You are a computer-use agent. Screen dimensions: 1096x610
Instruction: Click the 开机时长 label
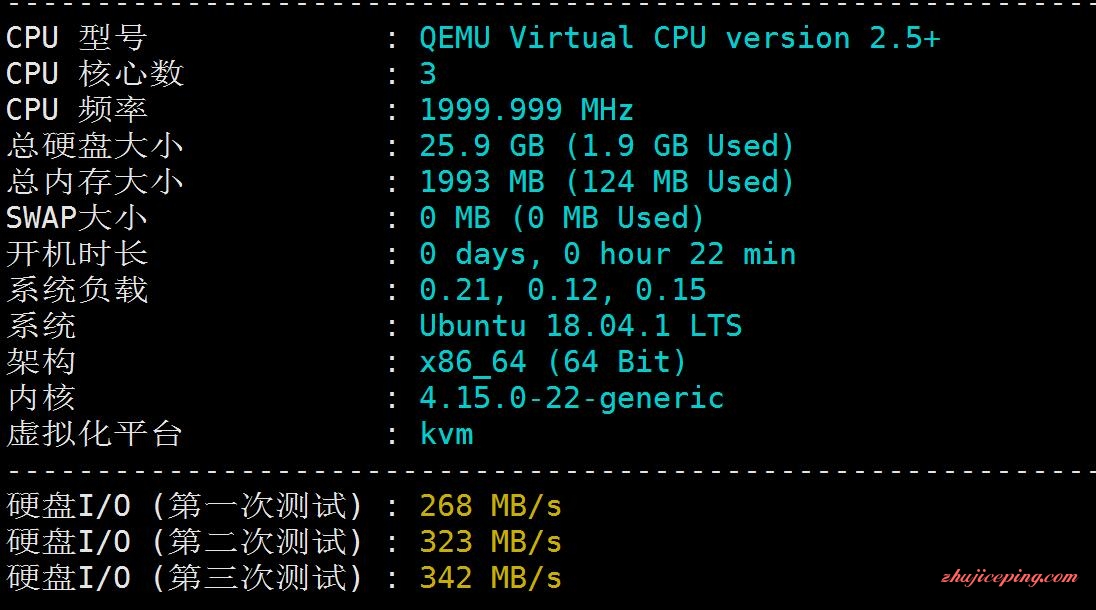76,254
